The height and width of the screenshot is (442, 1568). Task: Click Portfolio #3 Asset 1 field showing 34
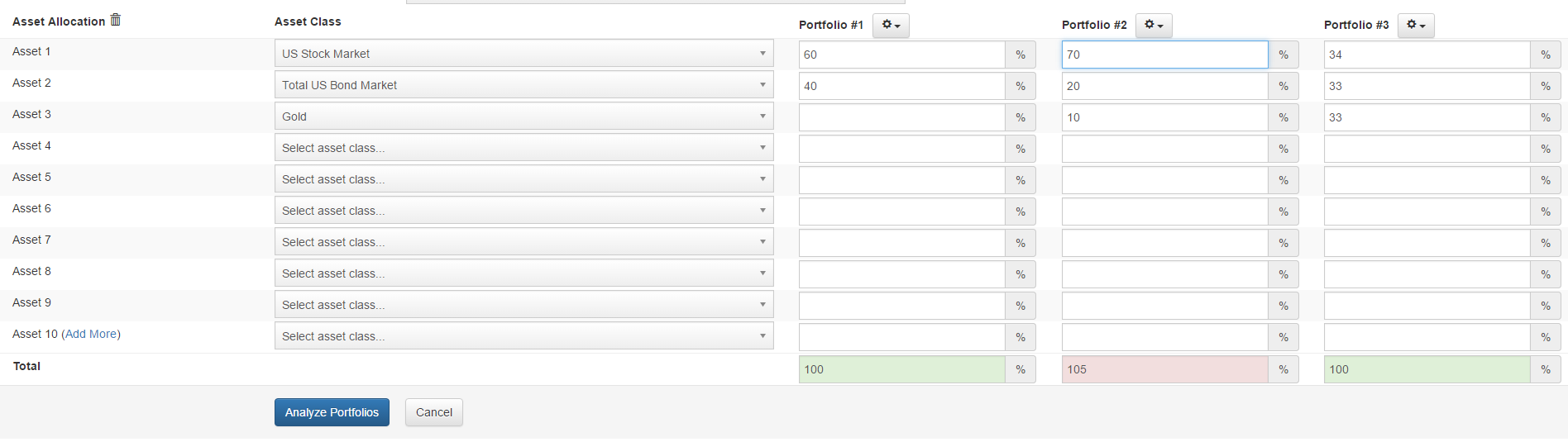tap(1427, 55)
